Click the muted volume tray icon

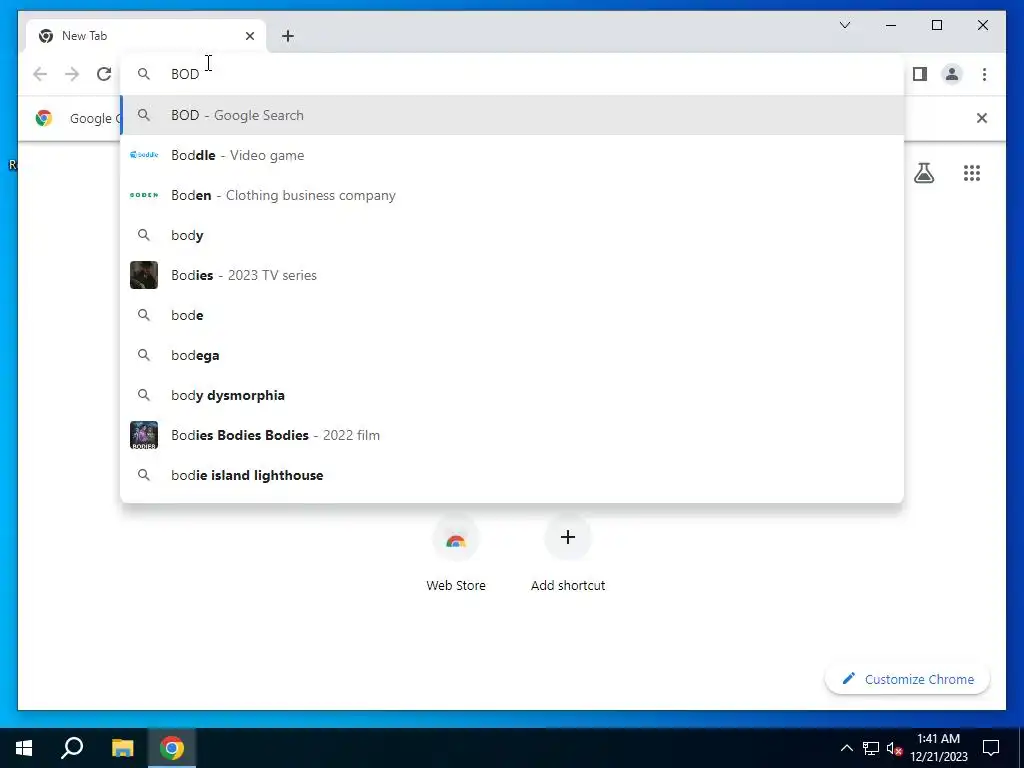[x=894, y=748]
